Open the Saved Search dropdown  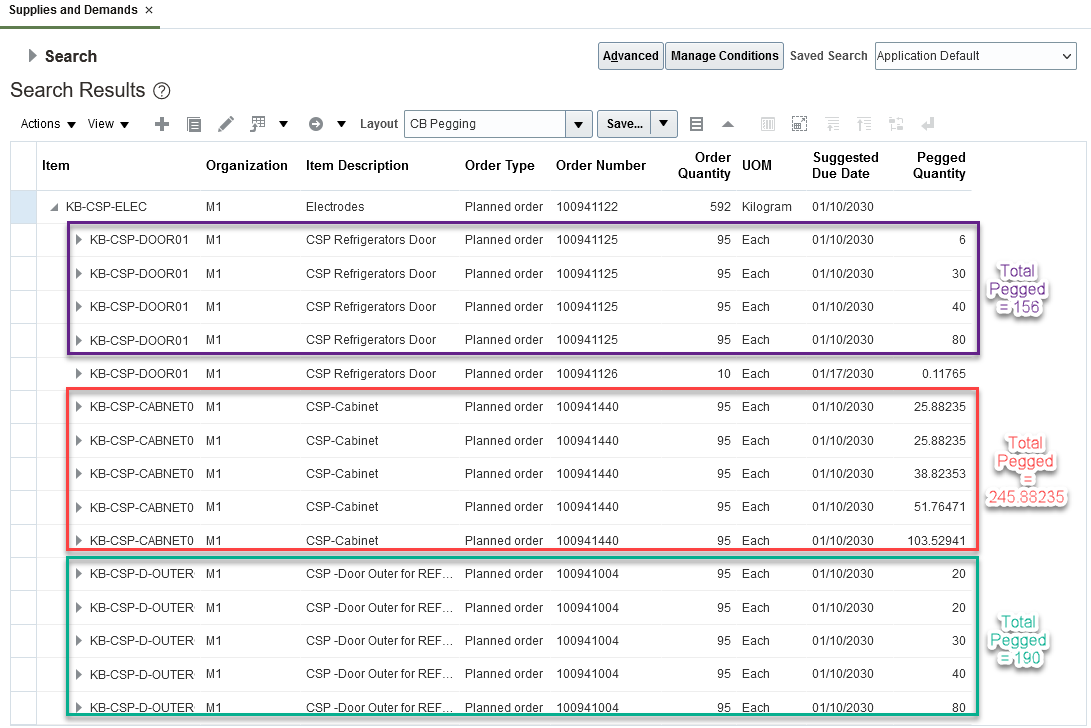[1067, 56]
